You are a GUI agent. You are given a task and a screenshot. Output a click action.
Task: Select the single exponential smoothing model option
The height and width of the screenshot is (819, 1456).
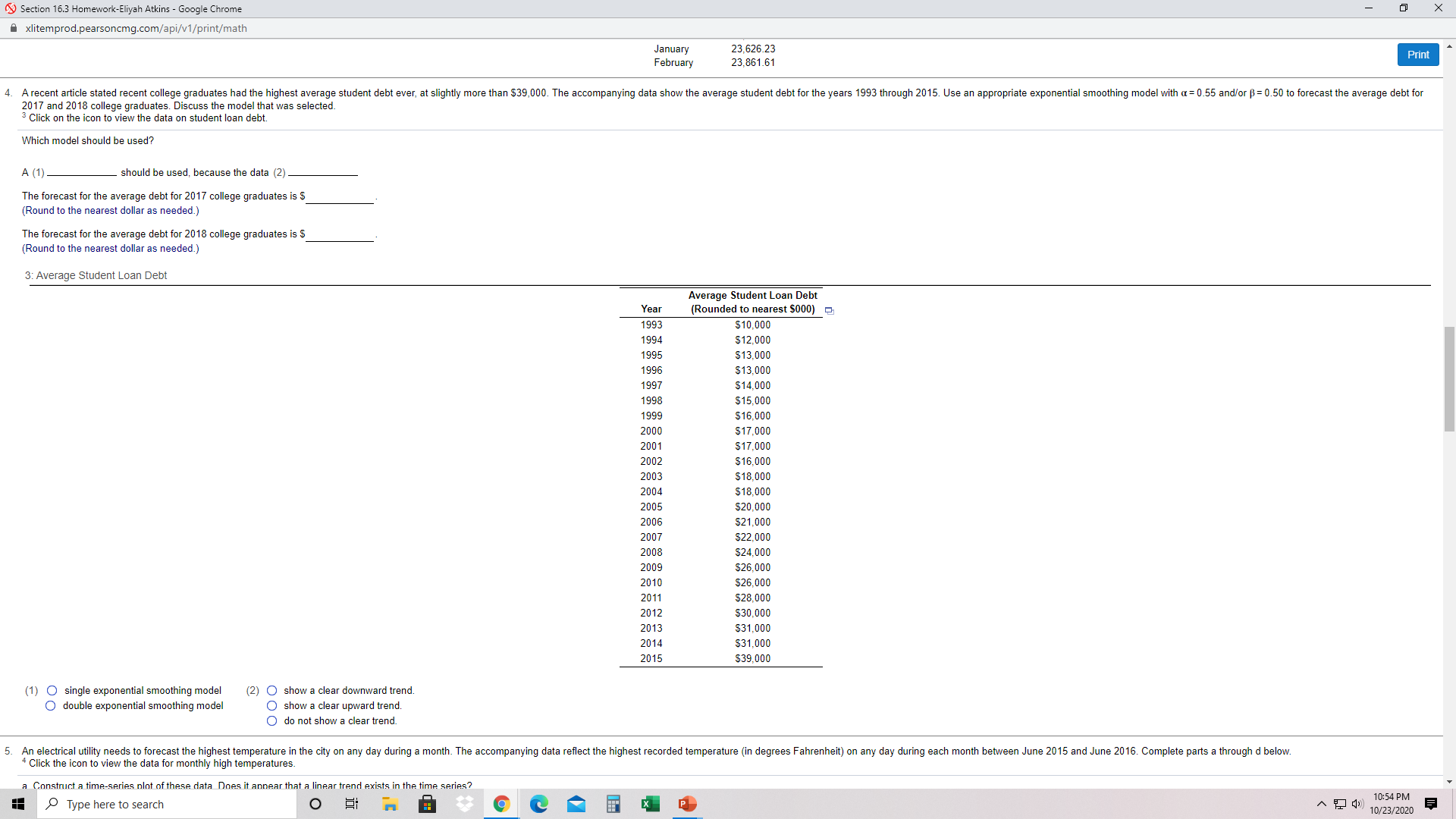click(x=52, y=690)
